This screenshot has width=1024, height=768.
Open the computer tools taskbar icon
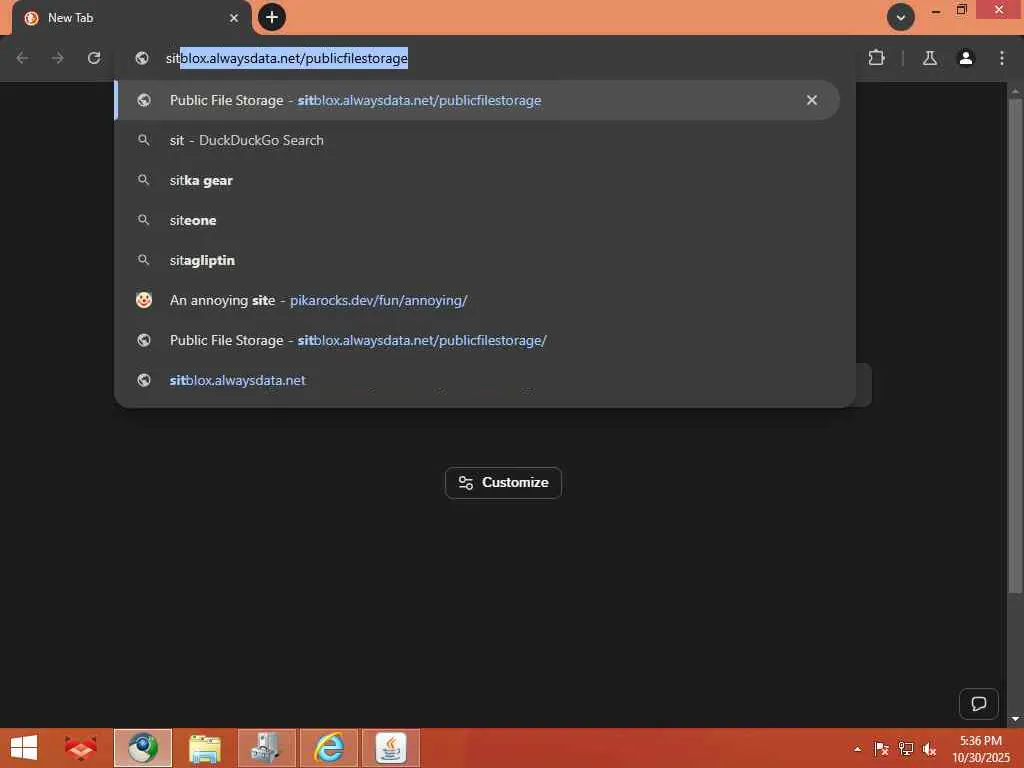[266, 748]
